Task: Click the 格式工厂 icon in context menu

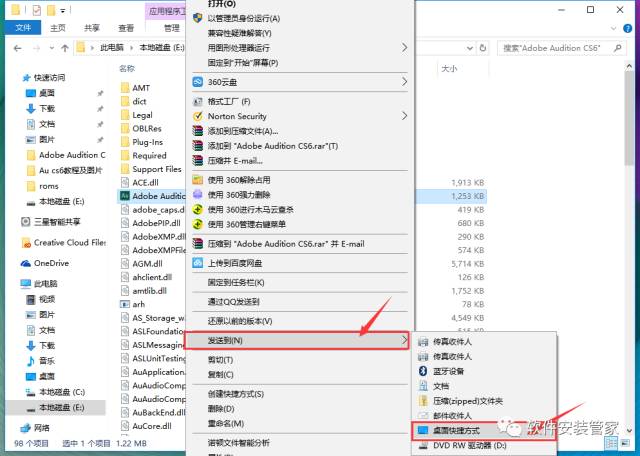Action: [x=198, y=101]
